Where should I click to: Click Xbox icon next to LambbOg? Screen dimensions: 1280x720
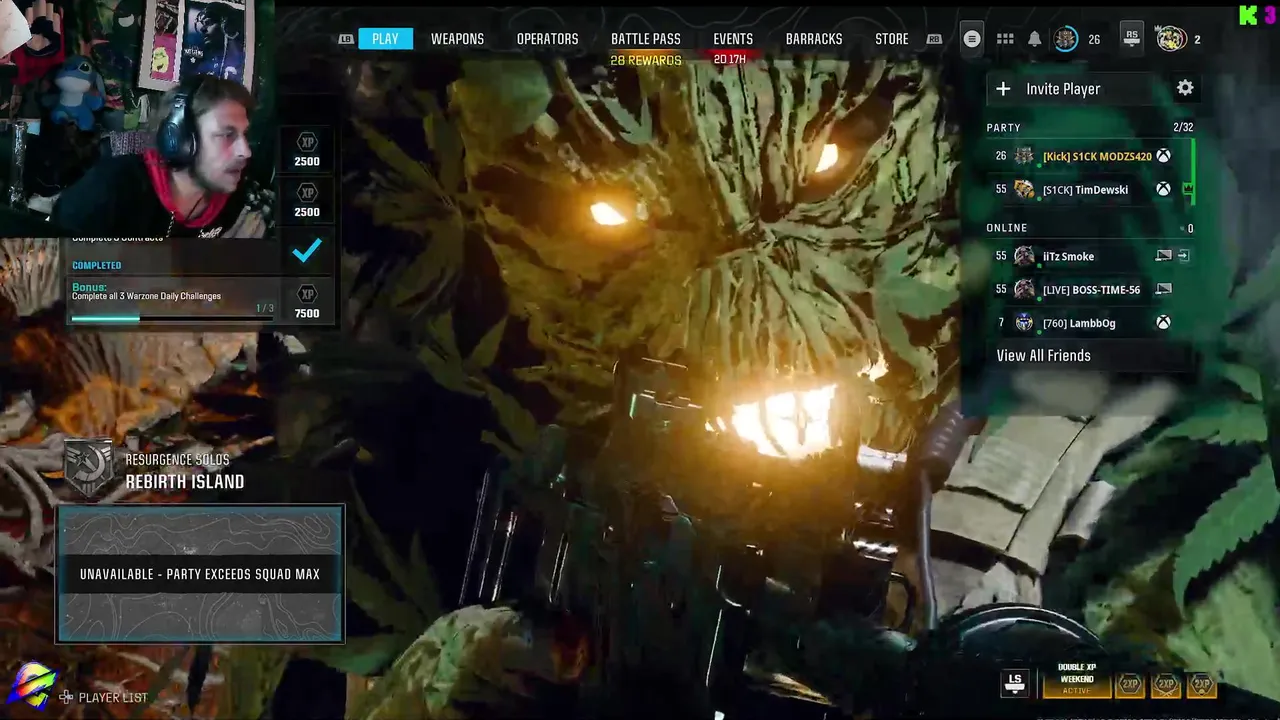(1164, 322)
